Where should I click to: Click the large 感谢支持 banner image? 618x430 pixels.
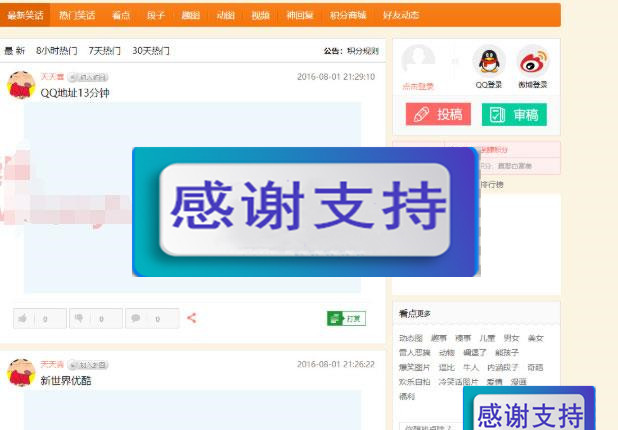(305, 211)
